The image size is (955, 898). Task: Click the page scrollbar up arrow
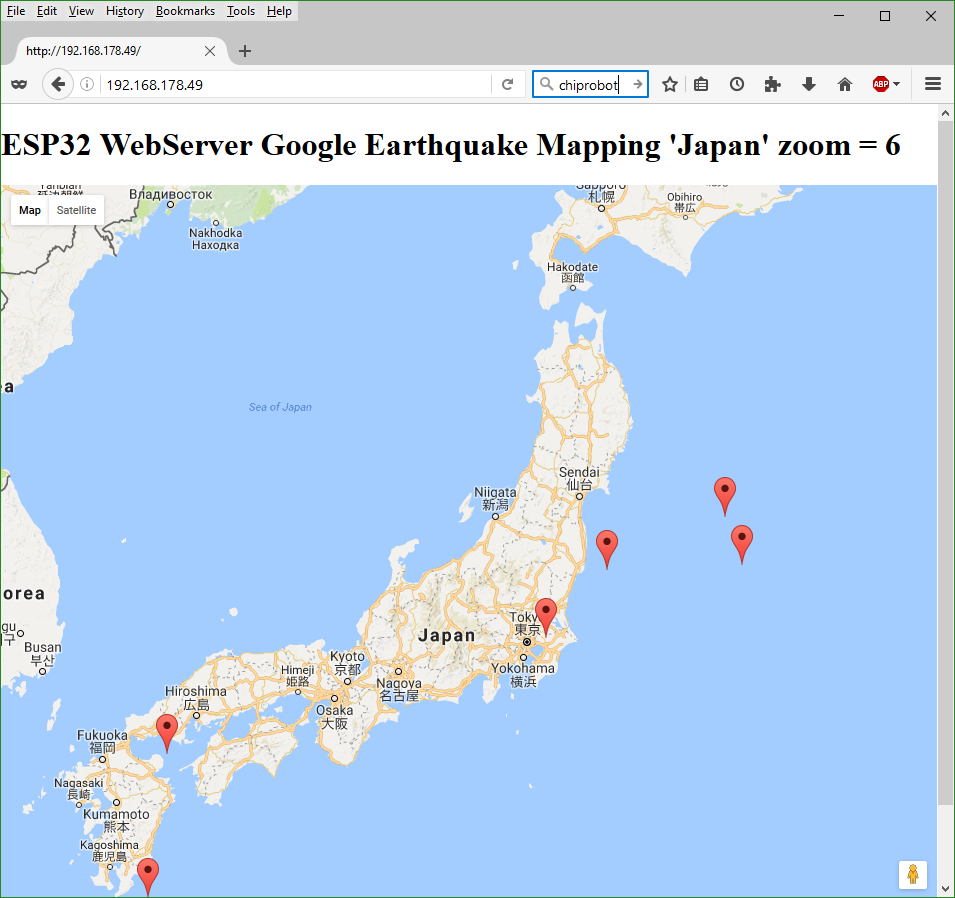click(x=945, y=113)
